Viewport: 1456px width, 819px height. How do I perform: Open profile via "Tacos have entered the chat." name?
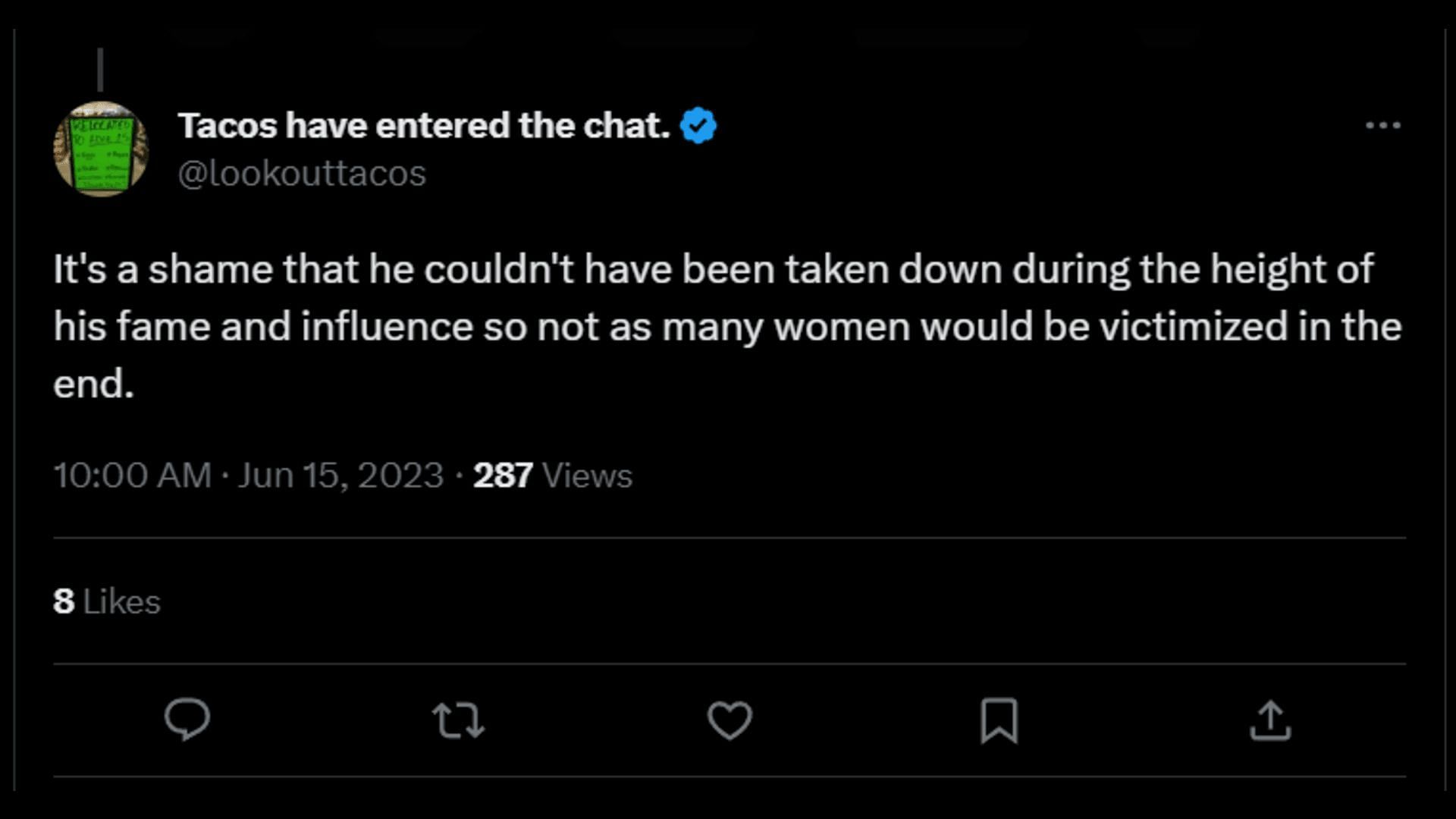click(x=424, y=126)
